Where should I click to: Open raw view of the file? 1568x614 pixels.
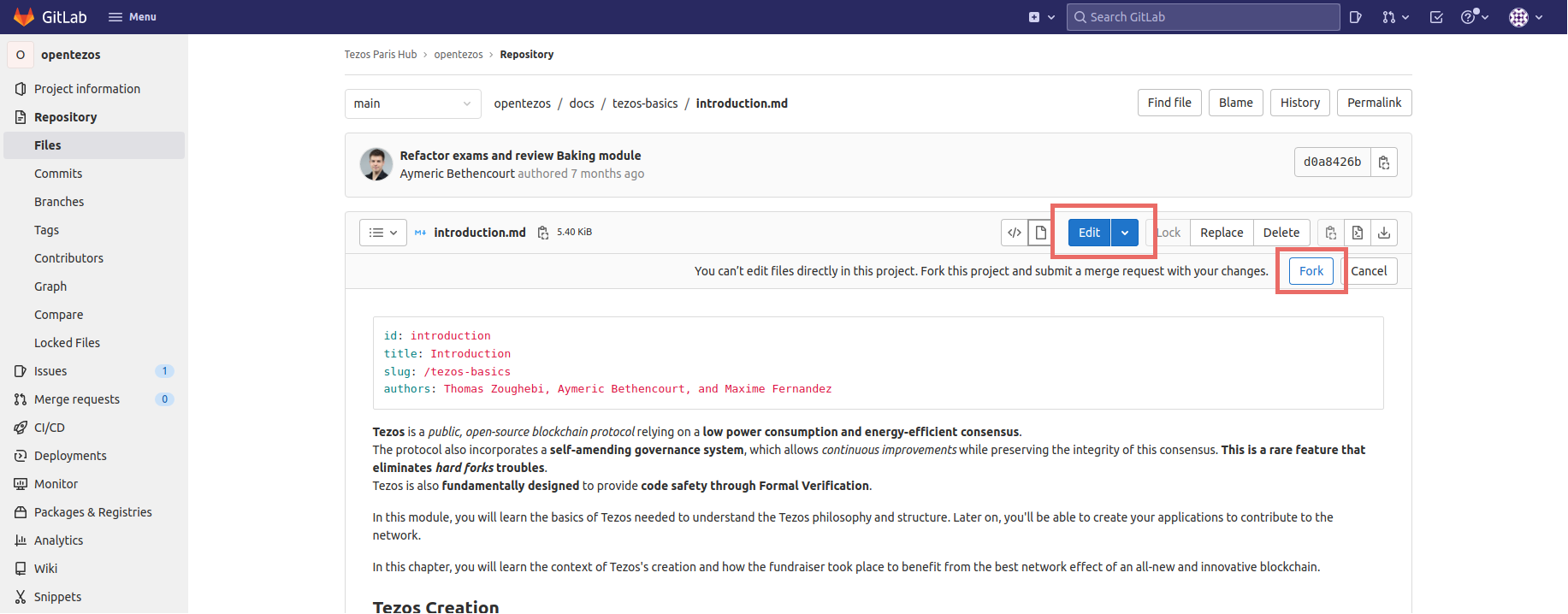[x=1358, y=233]
